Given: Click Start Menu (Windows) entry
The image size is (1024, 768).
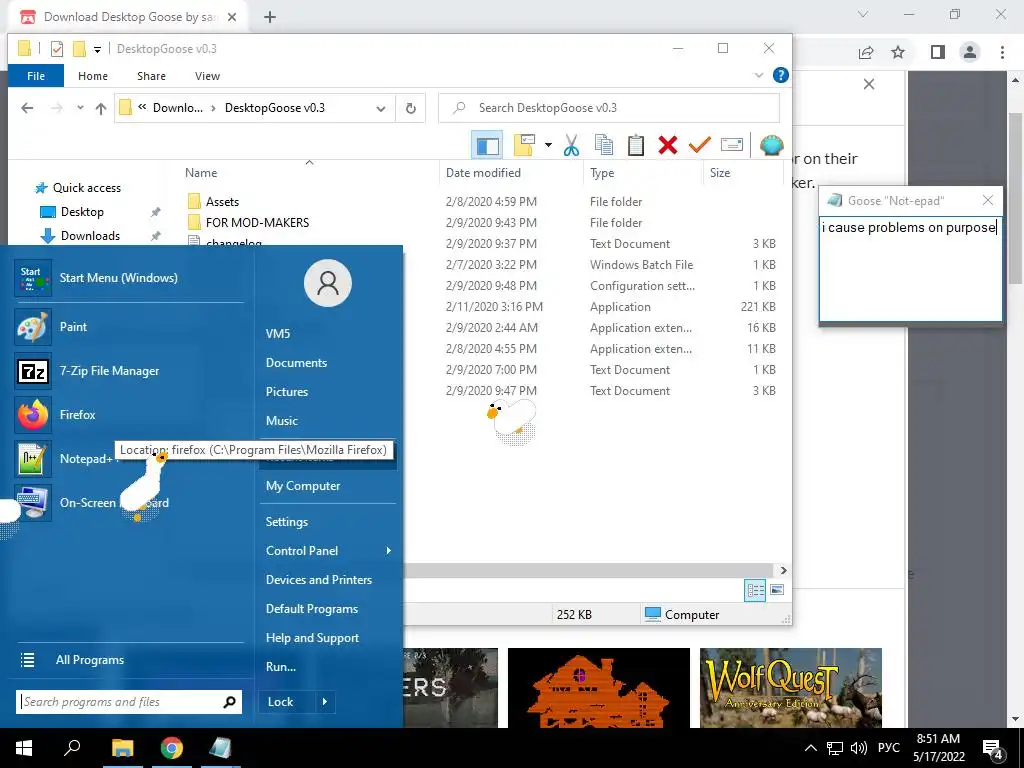Looking at the screenshot, I should [x=118, y=278].
